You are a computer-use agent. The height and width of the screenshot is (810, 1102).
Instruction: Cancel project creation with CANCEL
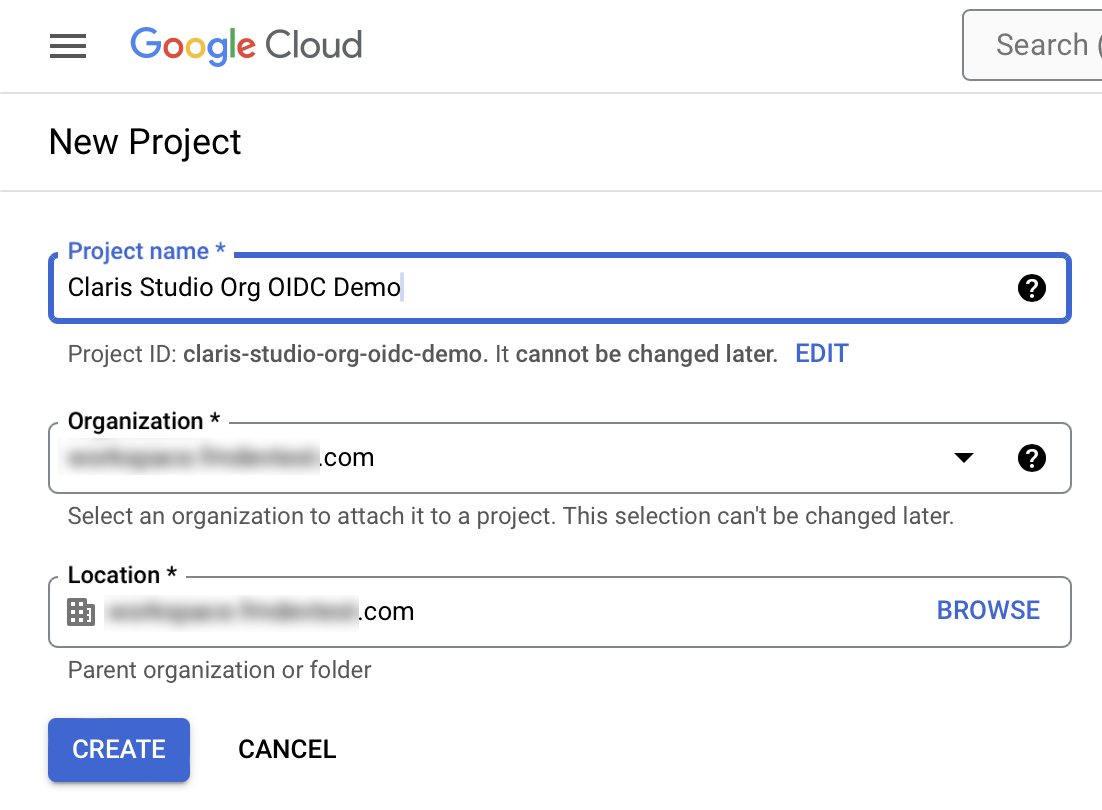287,749
